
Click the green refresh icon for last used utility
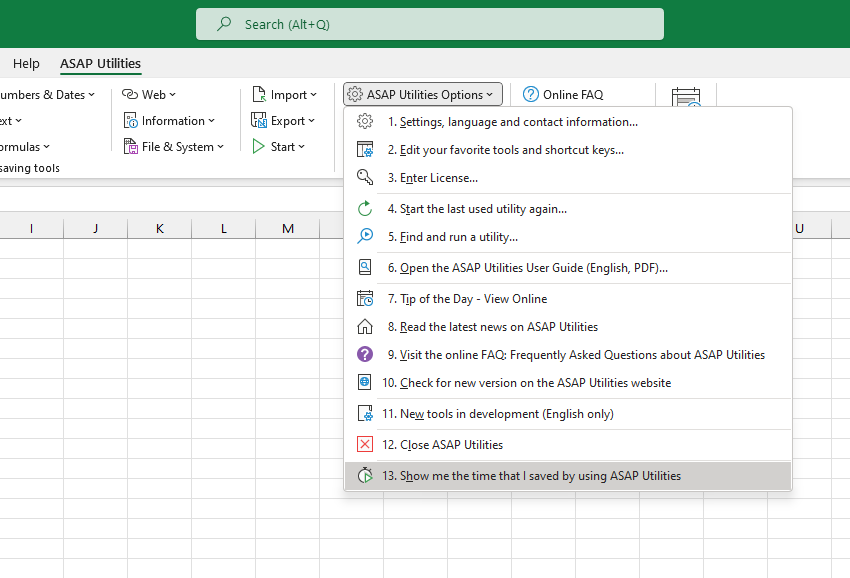(365, 209)
